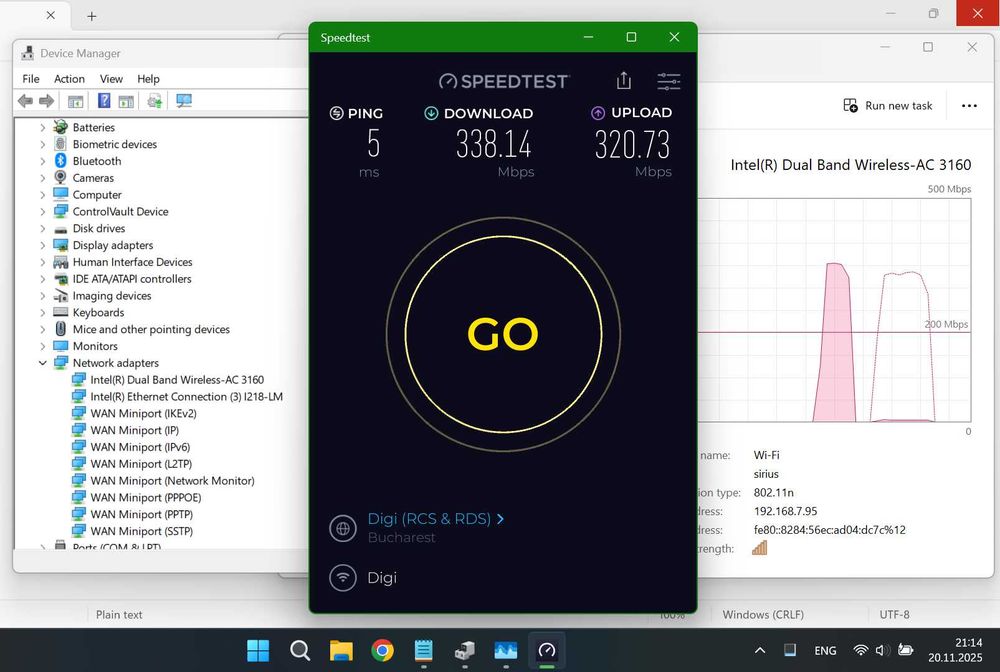Screen dimensions: 1000x672
Task: Expand the Disk drives node
Action: coord(43,228)
